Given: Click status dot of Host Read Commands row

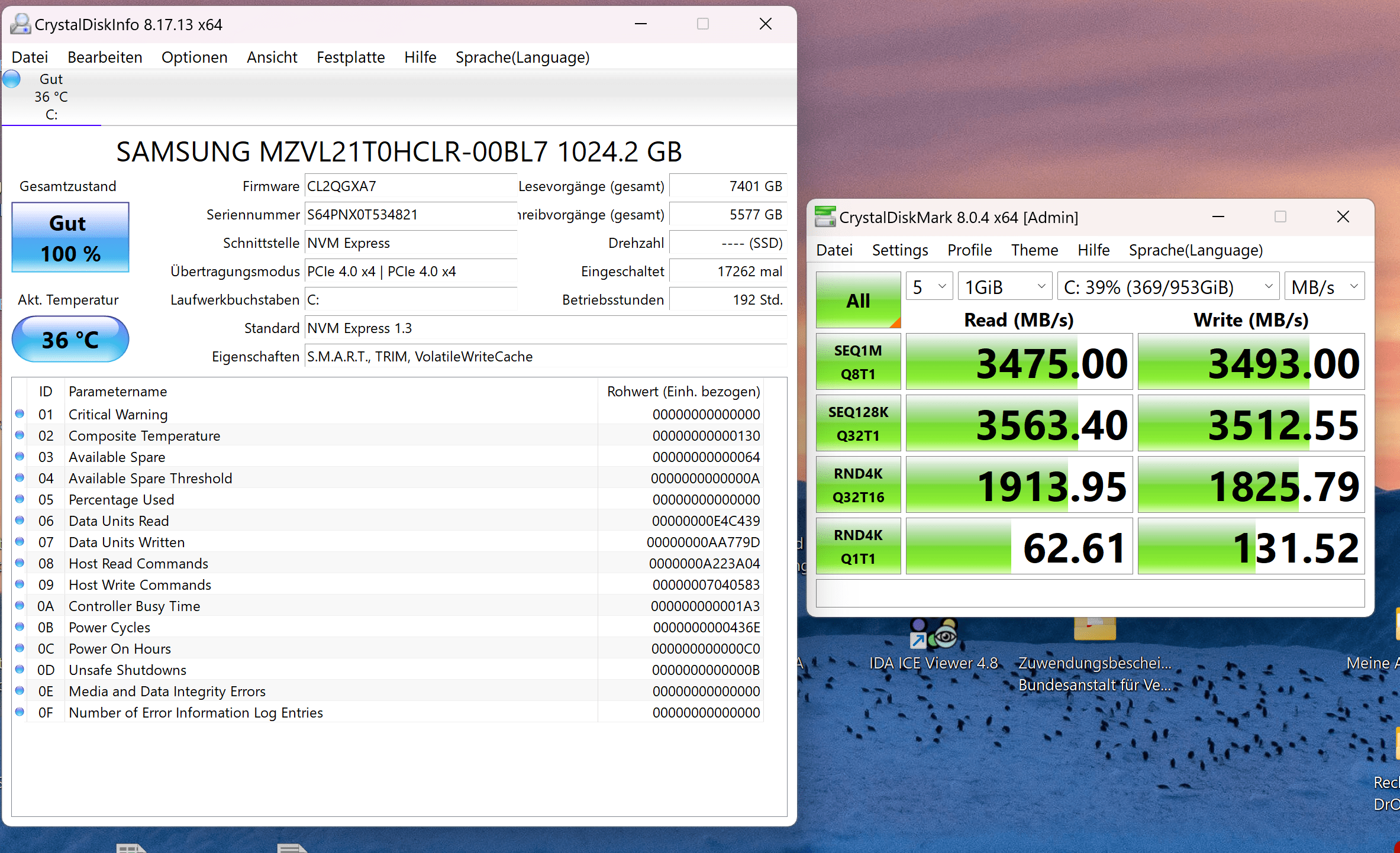Looking at the screenshot, I should 20,563.
